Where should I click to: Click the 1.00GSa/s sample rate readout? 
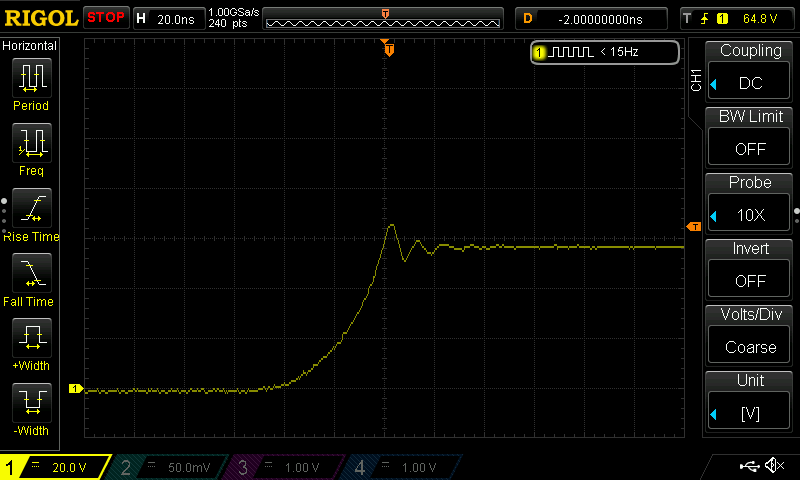[234, 12]
